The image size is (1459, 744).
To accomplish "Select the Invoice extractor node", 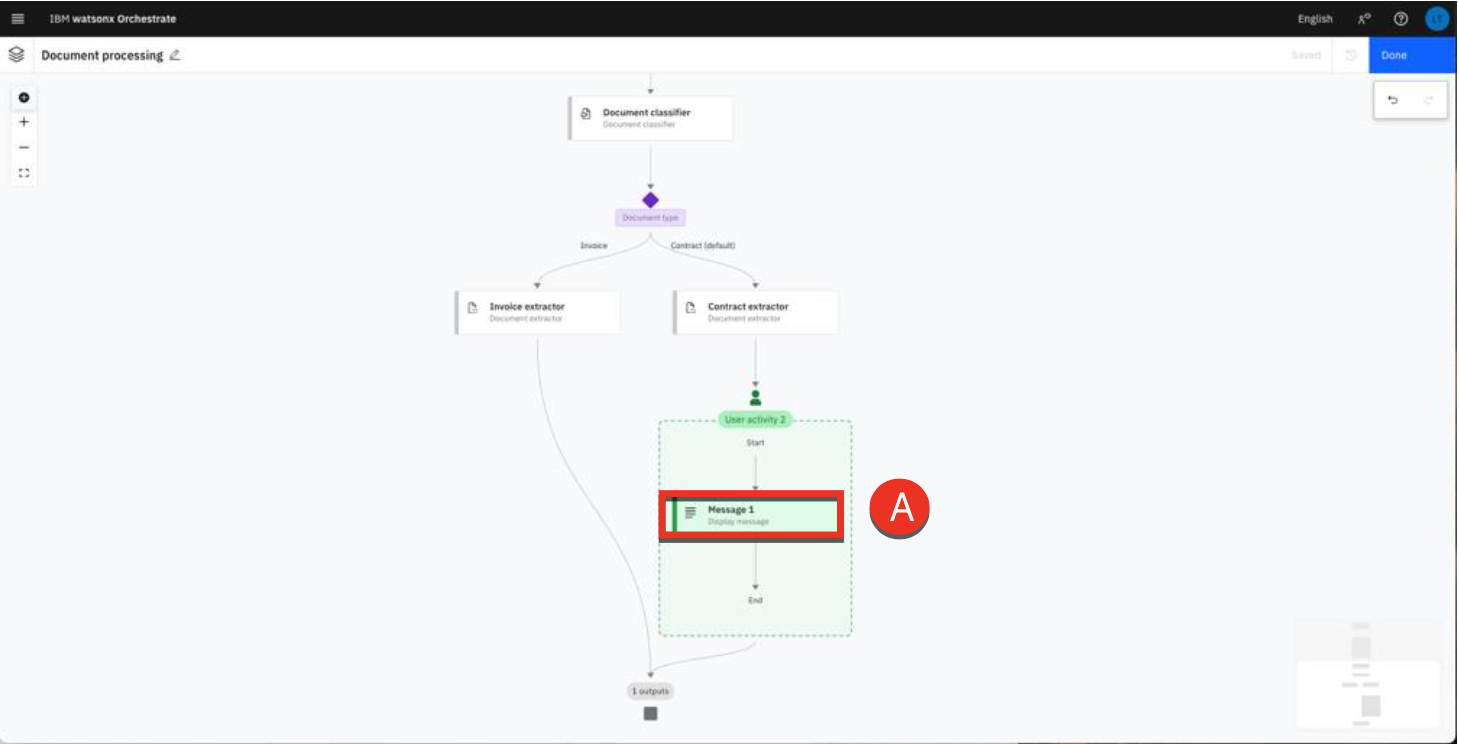I will tap(538, 312).
